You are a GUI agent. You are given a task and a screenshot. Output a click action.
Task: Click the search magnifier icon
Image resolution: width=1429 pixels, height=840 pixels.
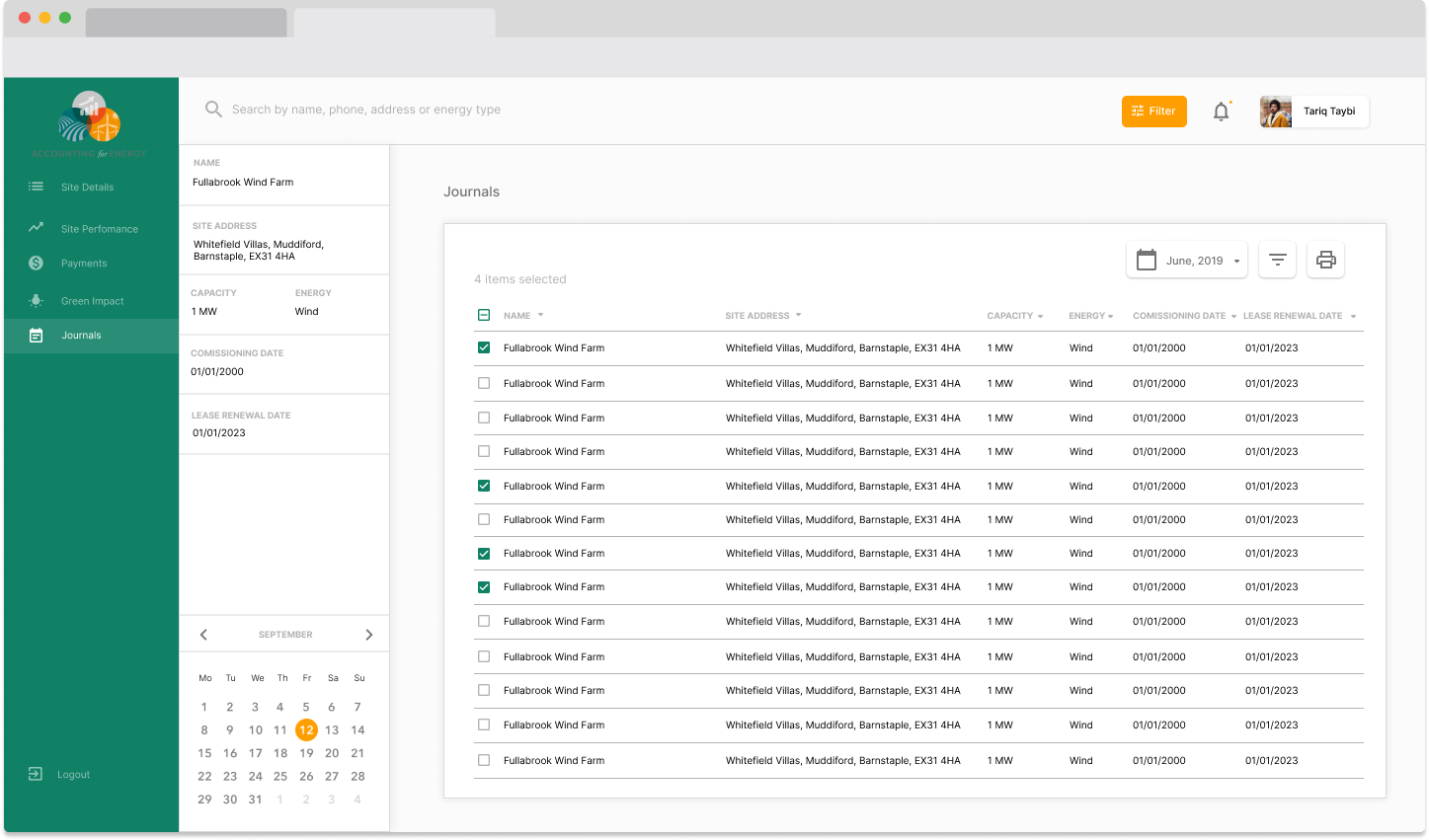point(213,110)
